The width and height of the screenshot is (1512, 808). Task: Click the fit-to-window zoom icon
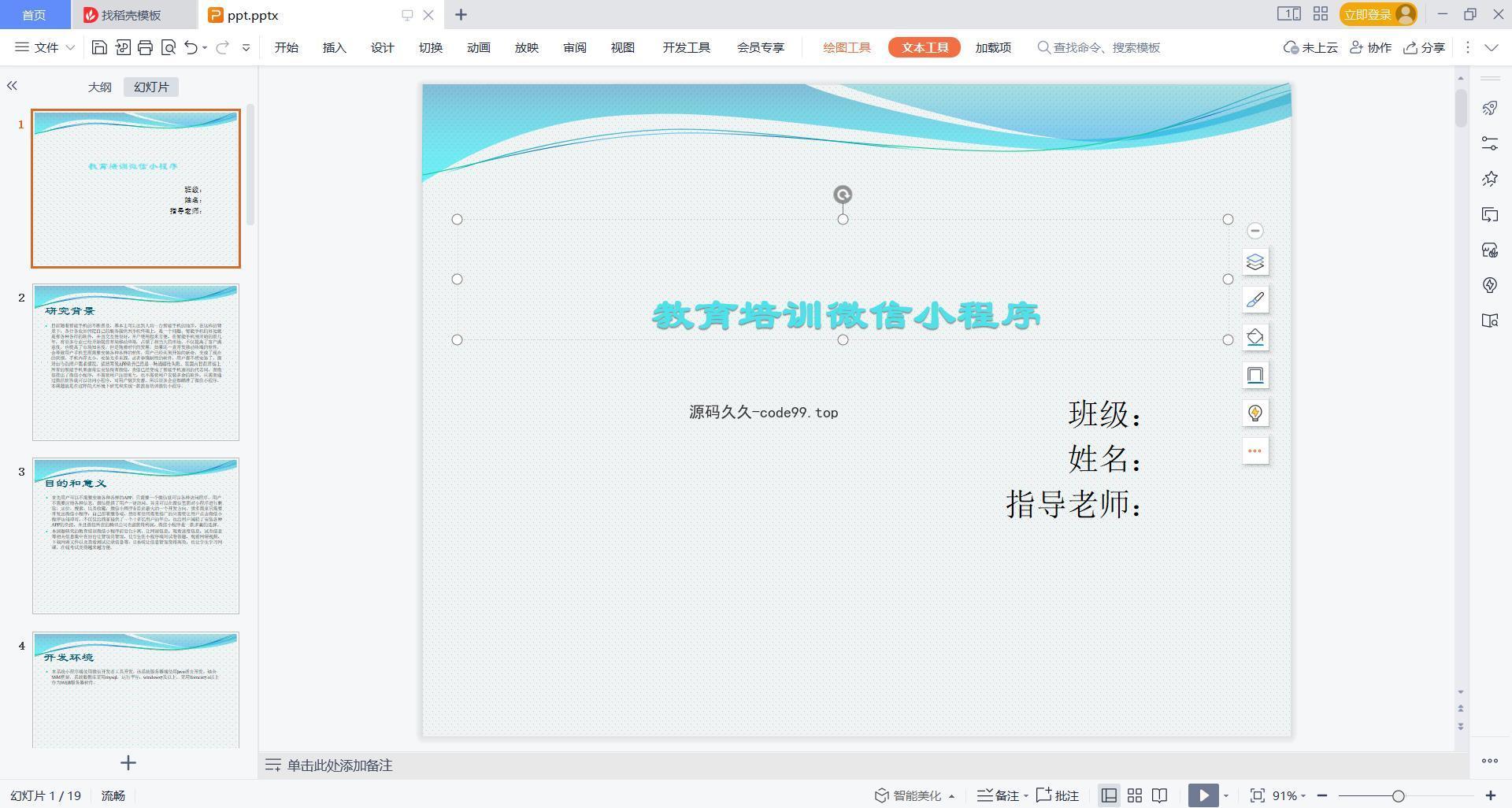click(1258, 795)
